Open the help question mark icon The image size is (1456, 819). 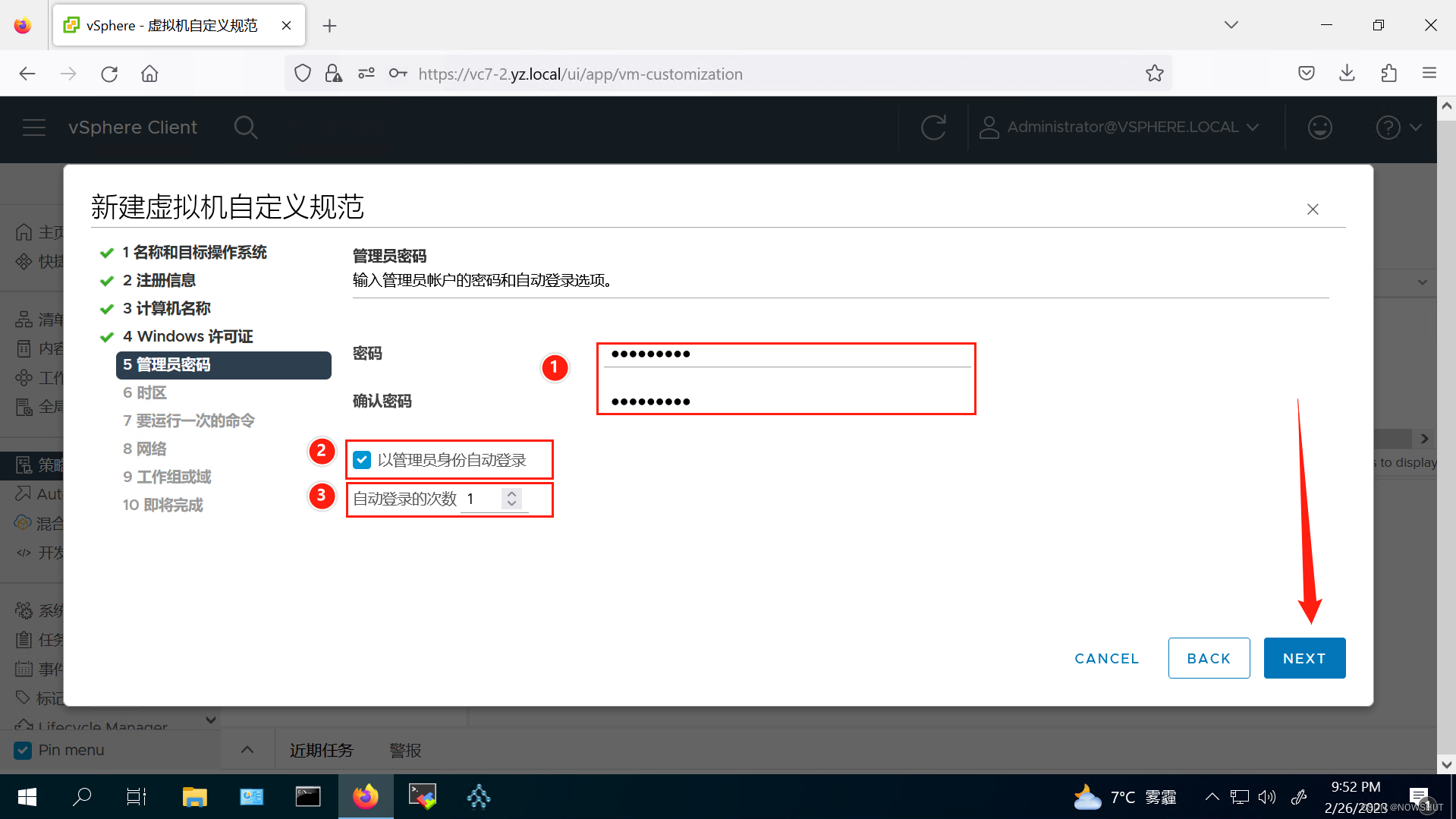[x=1387, y=127]
